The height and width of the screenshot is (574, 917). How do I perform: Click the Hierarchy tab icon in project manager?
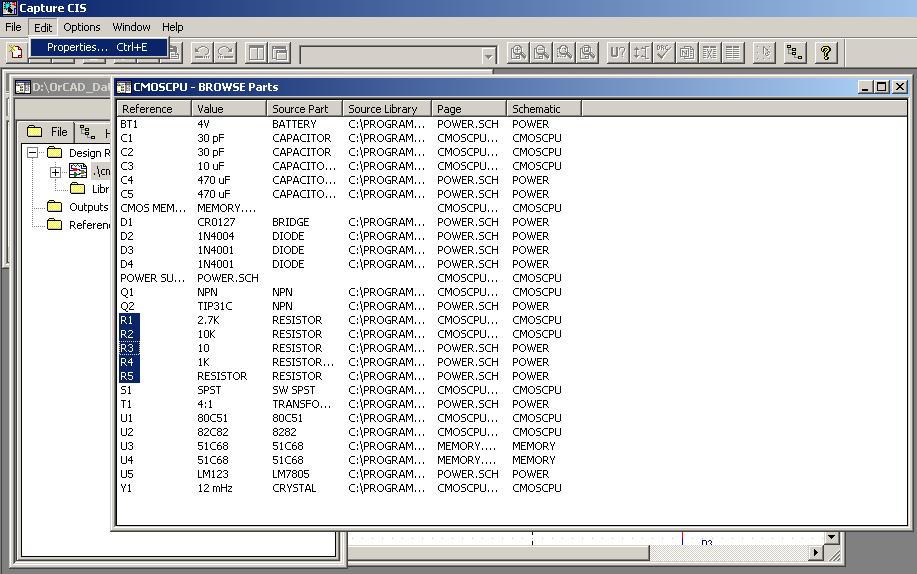point(87,132)
